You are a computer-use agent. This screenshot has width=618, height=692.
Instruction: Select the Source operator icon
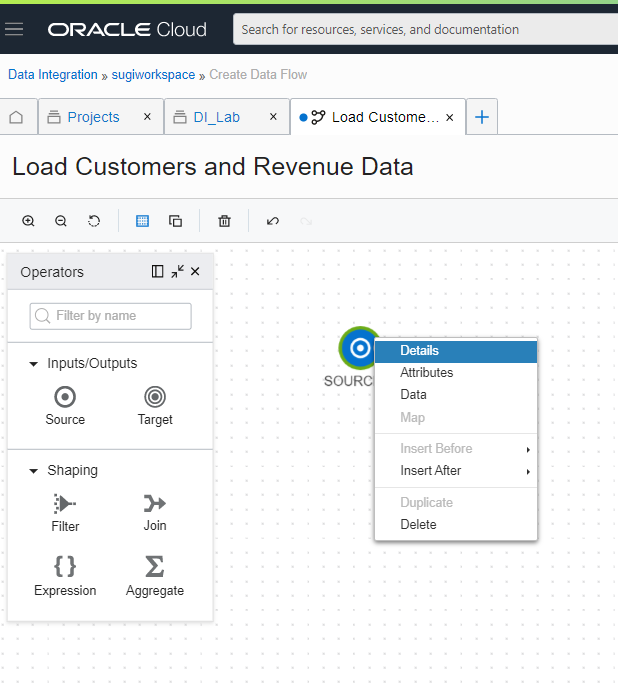65,397
